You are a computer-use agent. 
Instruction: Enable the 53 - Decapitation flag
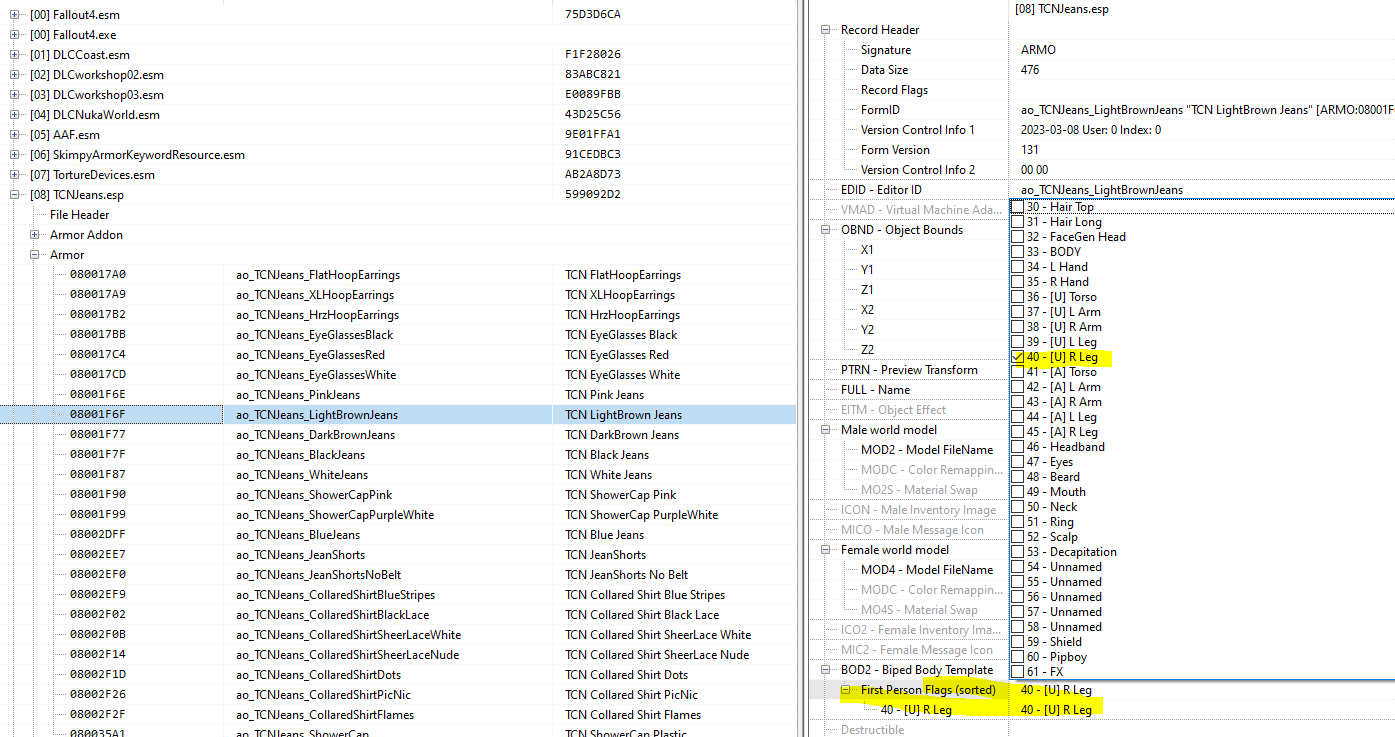click(x=1018, y=552)
